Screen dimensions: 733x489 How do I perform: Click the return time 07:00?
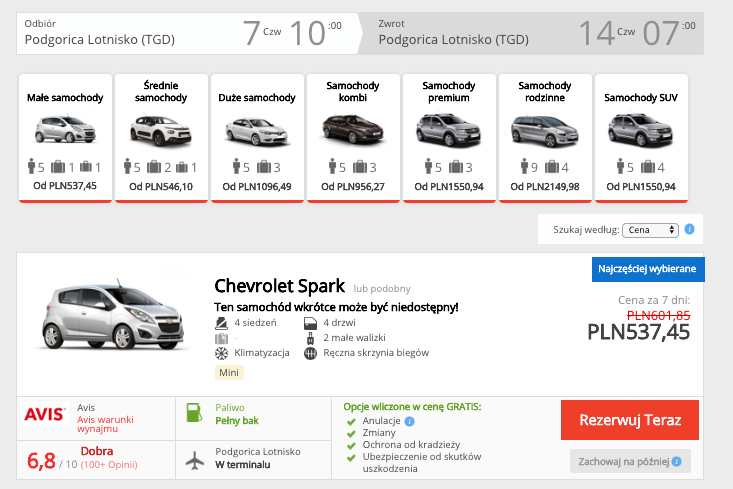tap(669, 33)
